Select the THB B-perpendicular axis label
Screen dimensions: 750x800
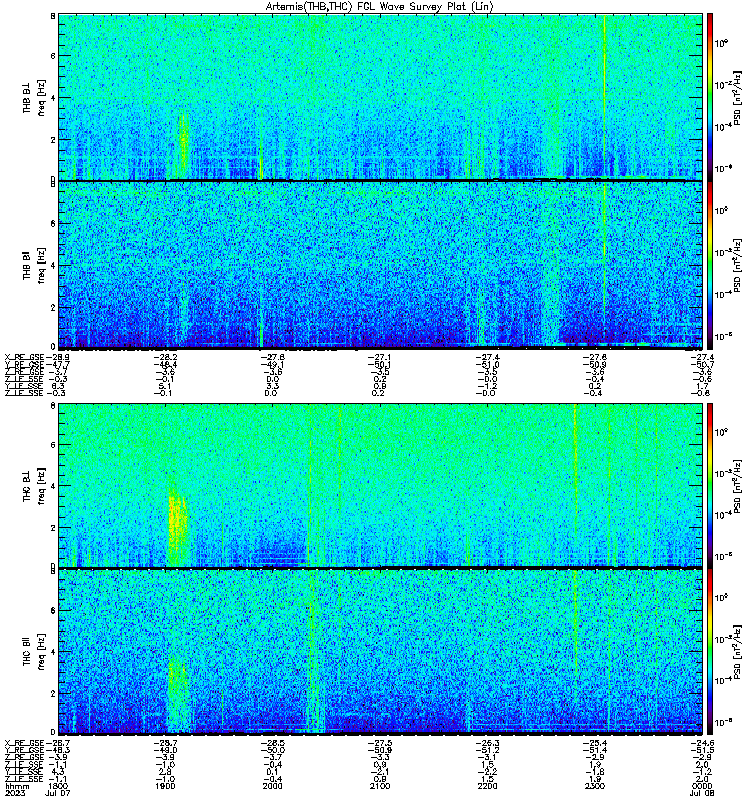27,96
